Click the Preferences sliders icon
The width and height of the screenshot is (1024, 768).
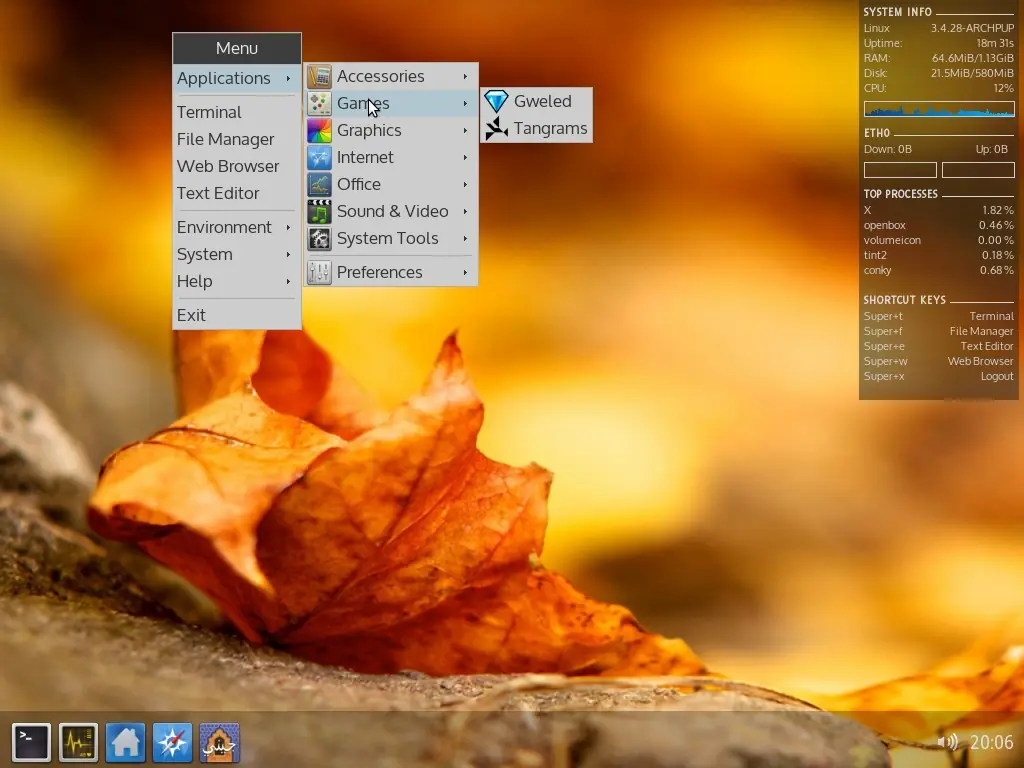pyautogui.click(x=319, y=272)
